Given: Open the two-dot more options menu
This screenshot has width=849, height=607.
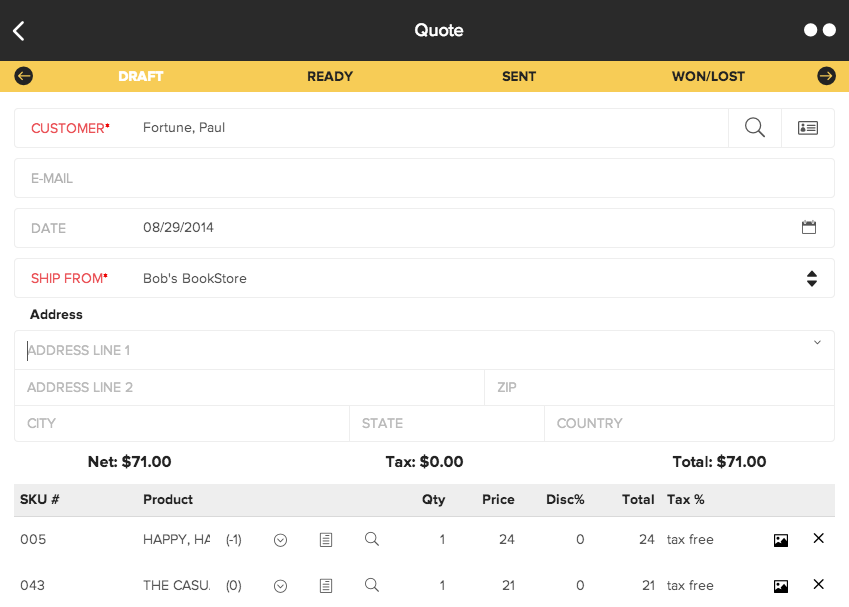Looking at the screenshot, I should pos(819,30).
